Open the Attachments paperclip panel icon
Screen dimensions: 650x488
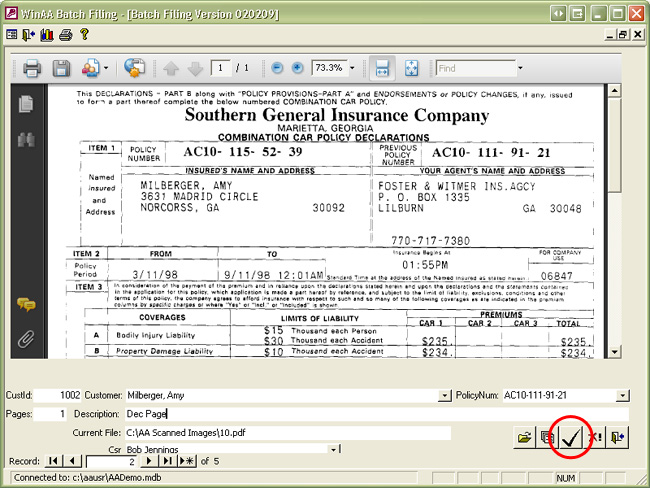[x=26, y=339]
